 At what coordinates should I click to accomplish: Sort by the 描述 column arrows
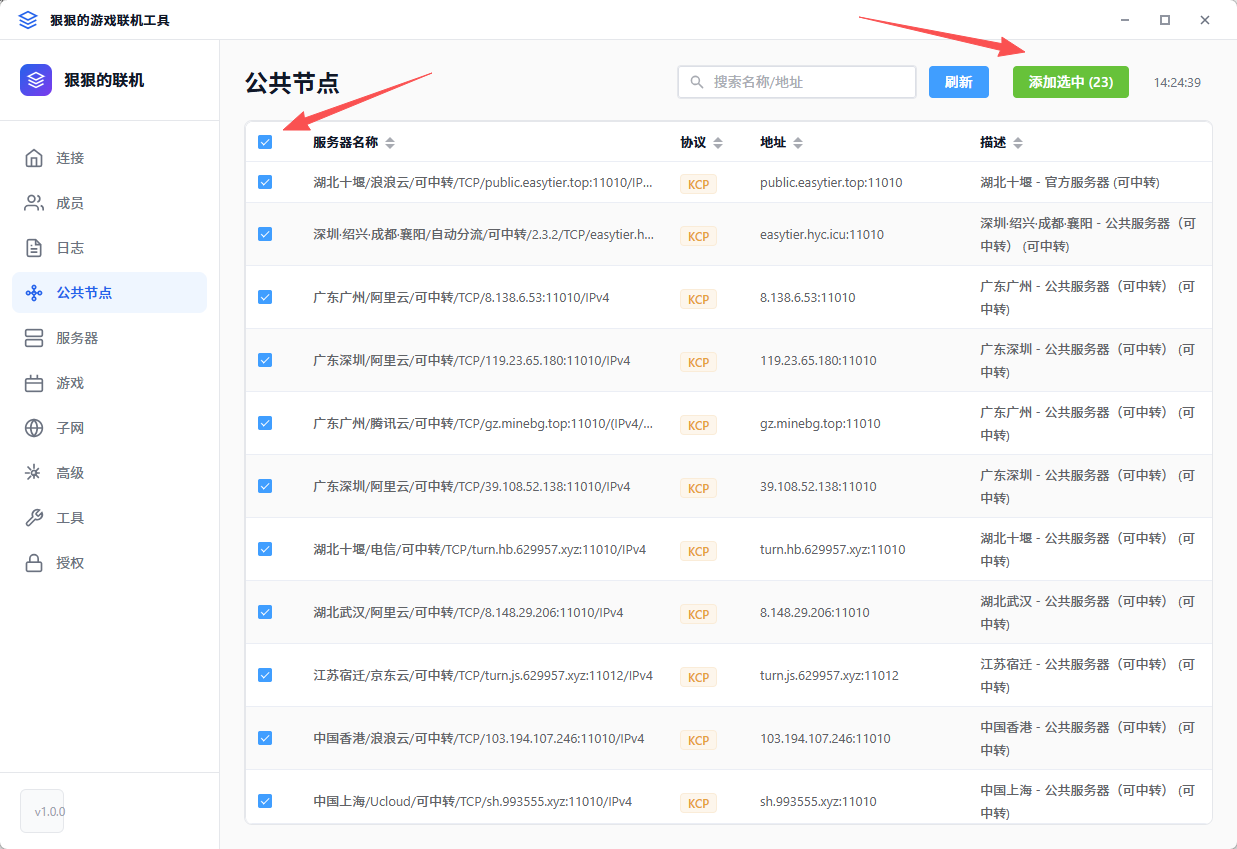click(x=1018, y=143)
